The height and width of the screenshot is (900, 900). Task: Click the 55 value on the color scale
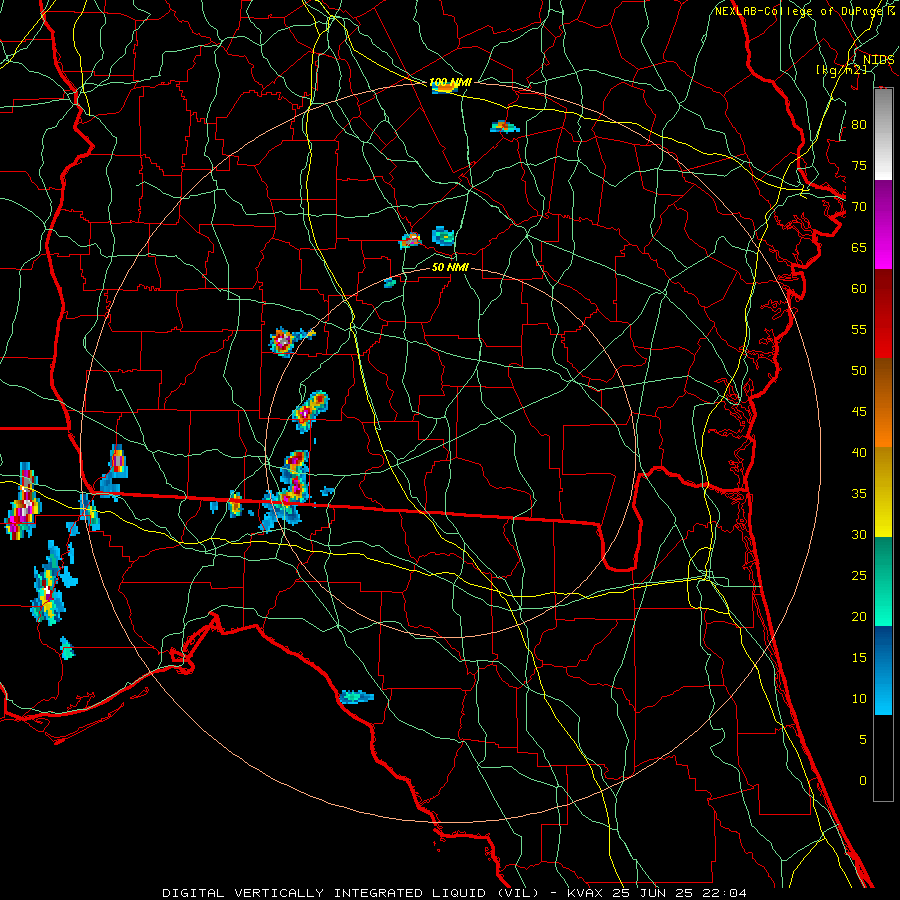[859, 329]
